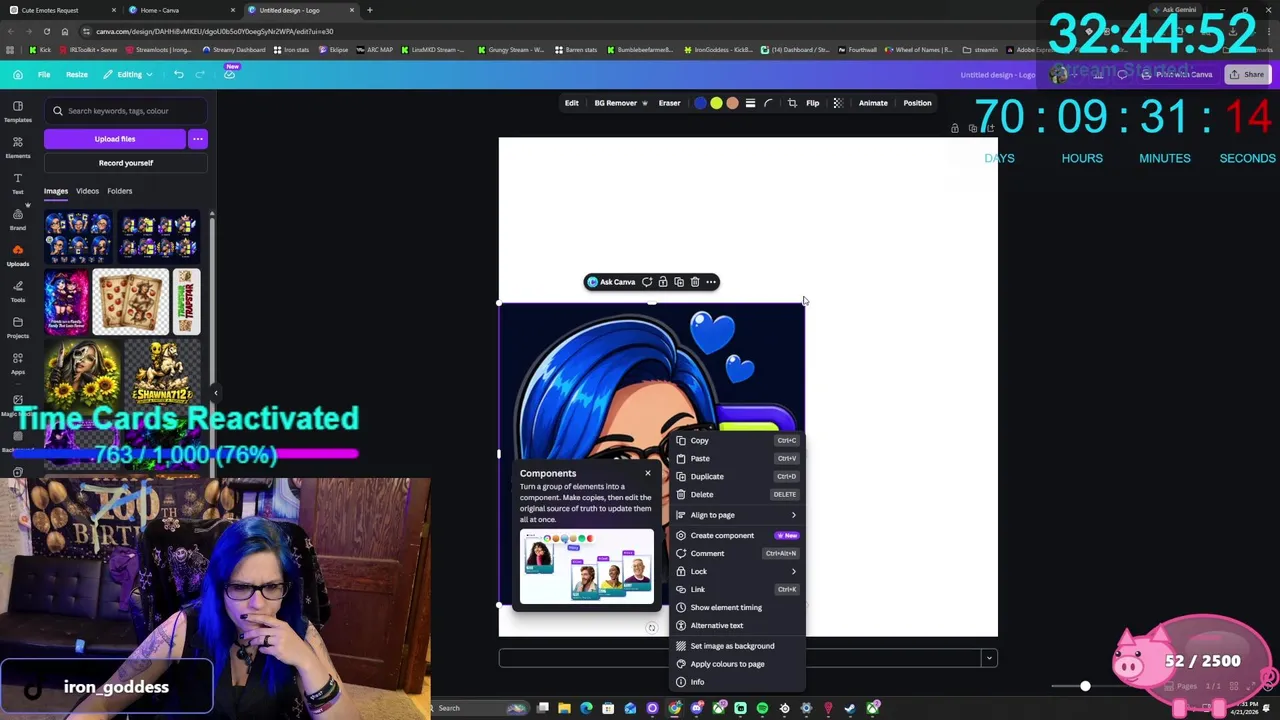Viewport: 1280px width, 720px height.
Task: Choose Paste in context menu
Action: tap(738, 458)
